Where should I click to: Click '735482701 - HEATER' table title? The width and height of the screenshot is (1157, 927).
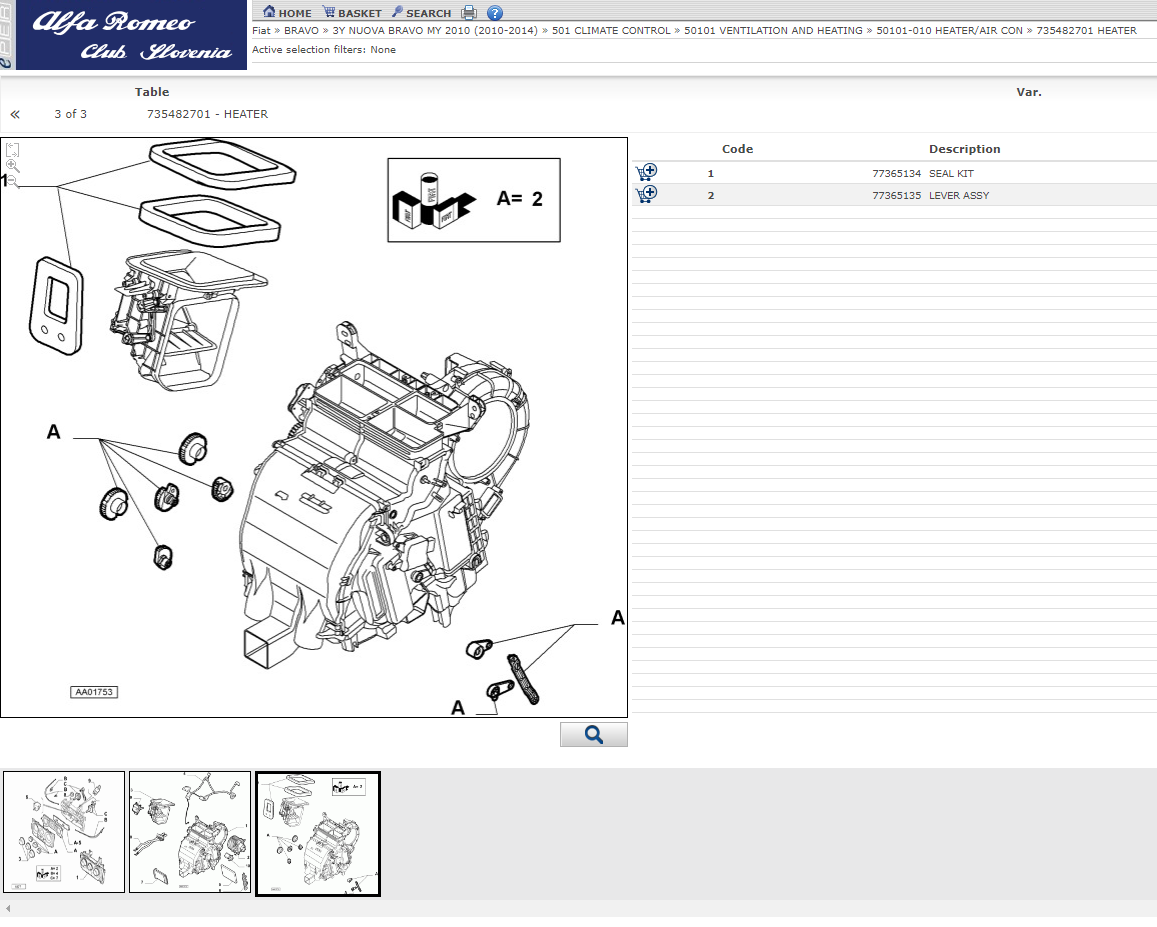click(207, 114)
